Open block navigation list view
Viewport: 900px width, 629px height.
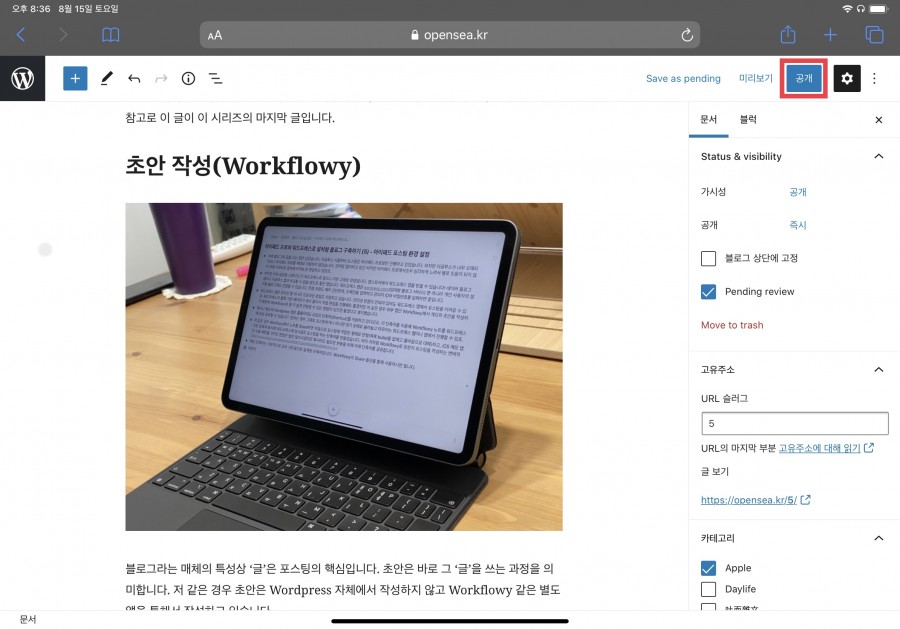tap(215, 79)
